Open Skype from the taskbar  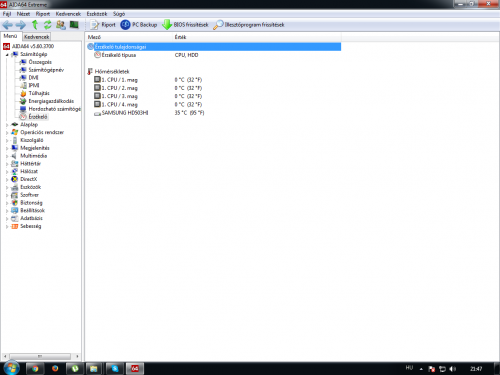(x=115, y=368)
